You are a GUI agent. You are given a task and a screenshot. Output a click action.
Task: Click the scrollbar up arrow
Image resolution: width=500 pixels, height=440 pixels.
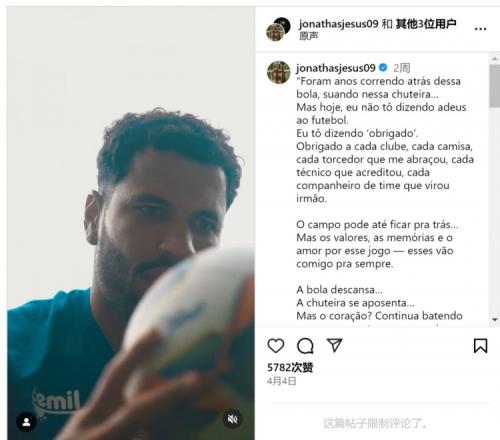tap(495, 59)
